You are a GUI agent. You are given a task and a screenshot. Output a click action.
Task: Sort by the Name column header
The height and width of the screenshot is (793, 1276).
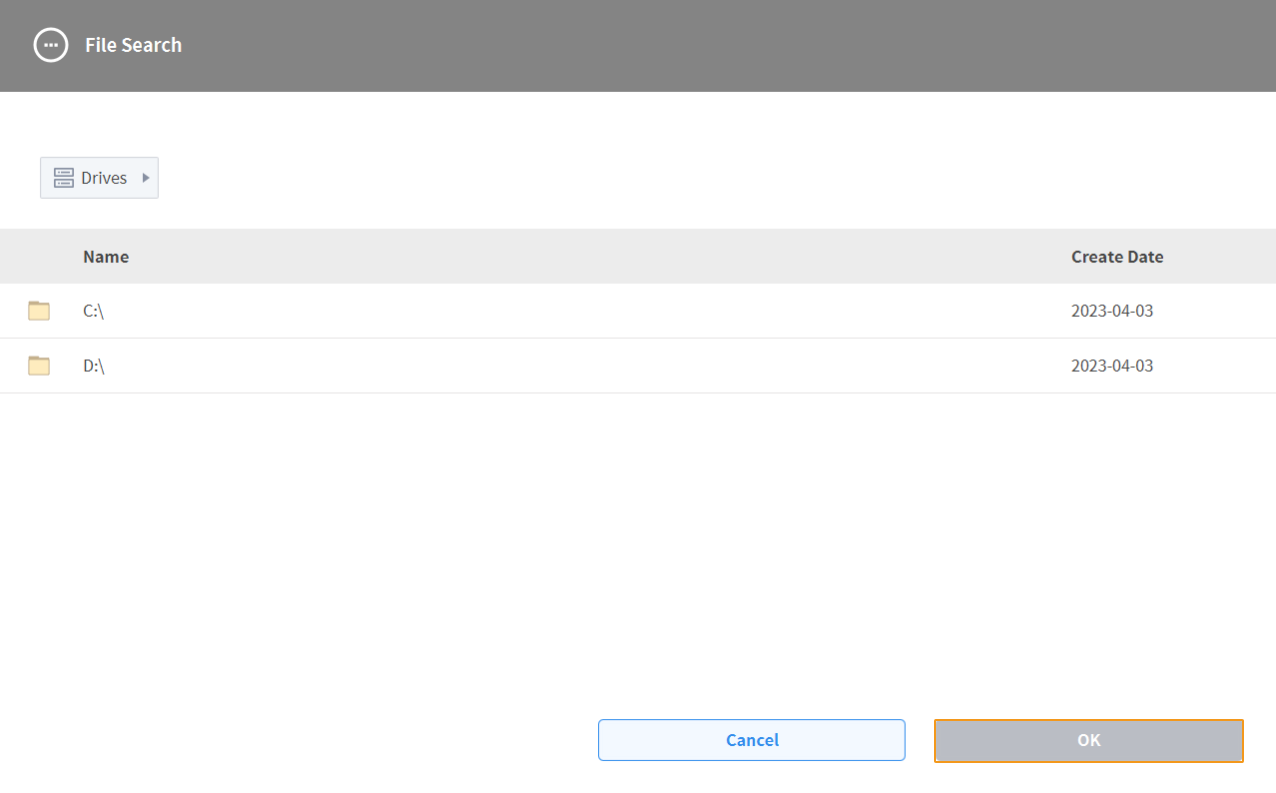pos(106,256)
